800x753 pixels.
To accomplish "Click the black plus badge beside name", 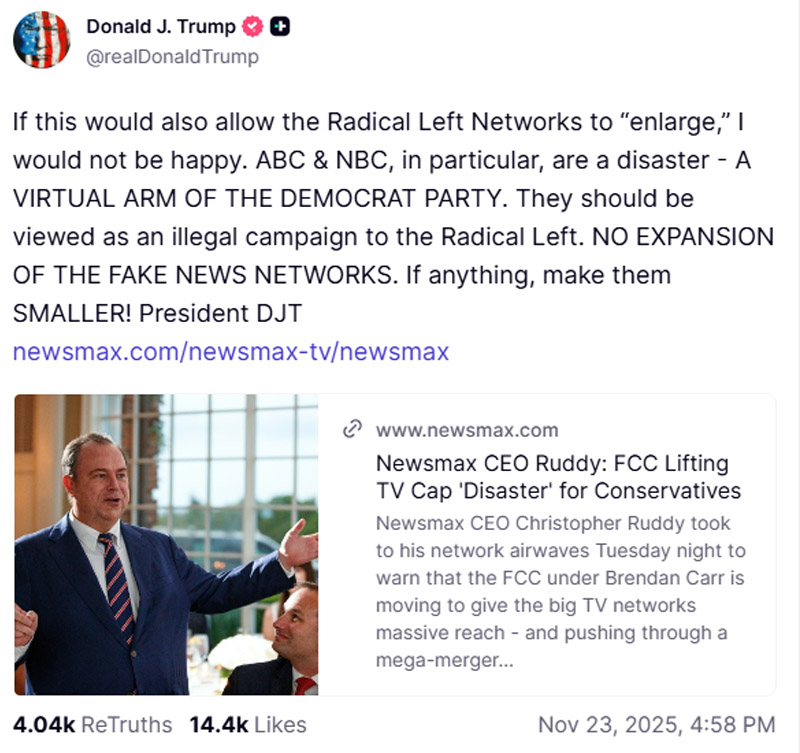I will click(281, 27).
